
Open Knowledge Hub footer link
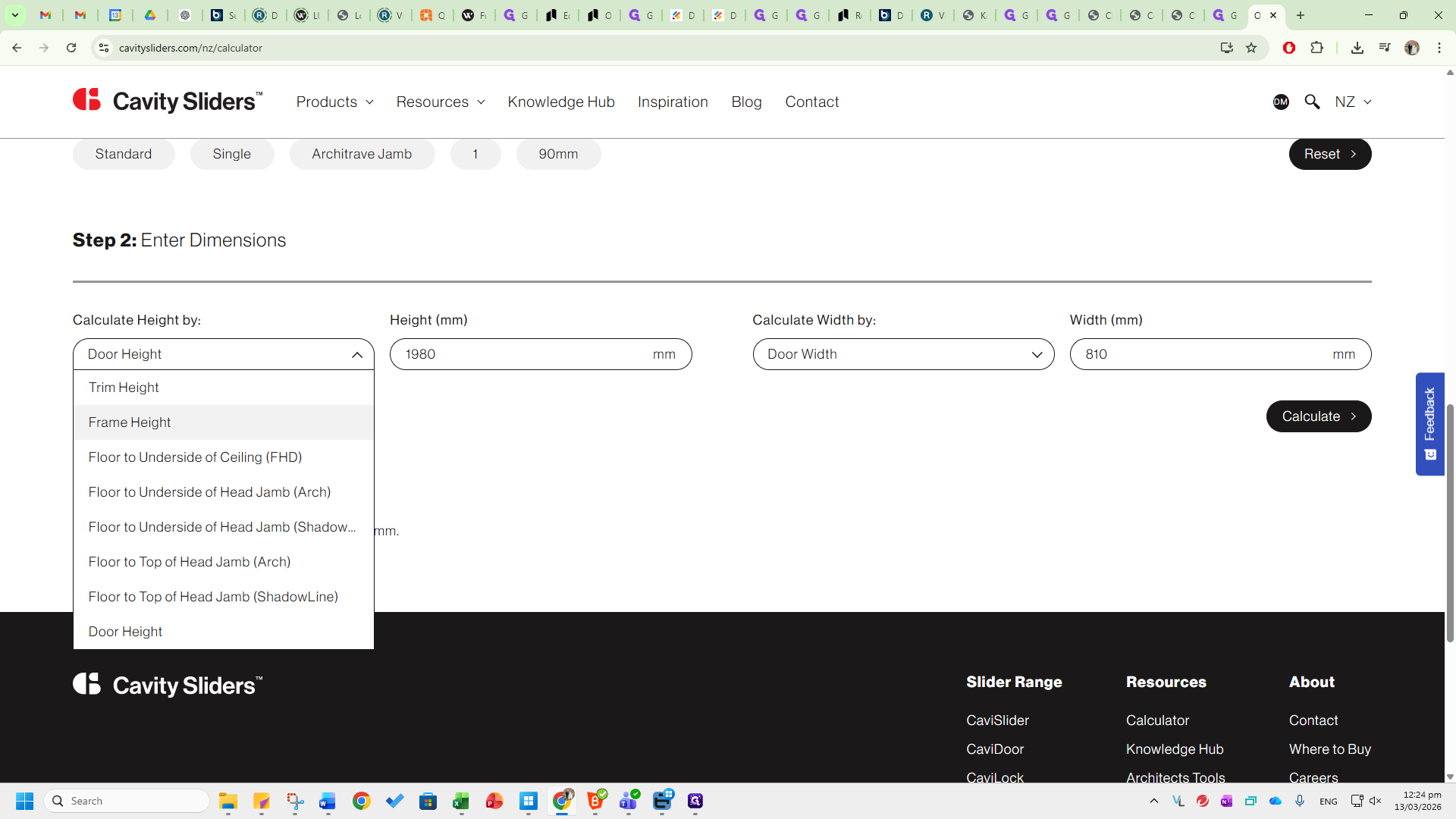[1174, 749]
